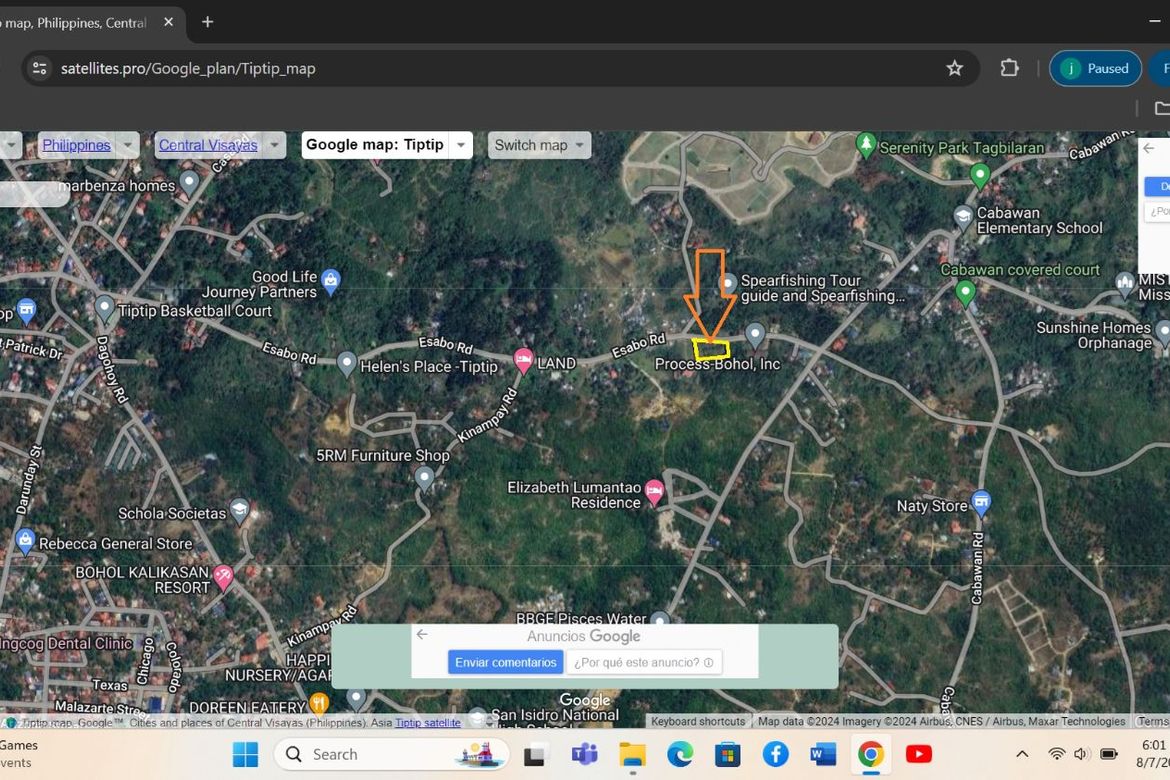1170x780 pixels.
Task: Expand the Central Visayas dropdown arrow
Action: click(275, 145)
